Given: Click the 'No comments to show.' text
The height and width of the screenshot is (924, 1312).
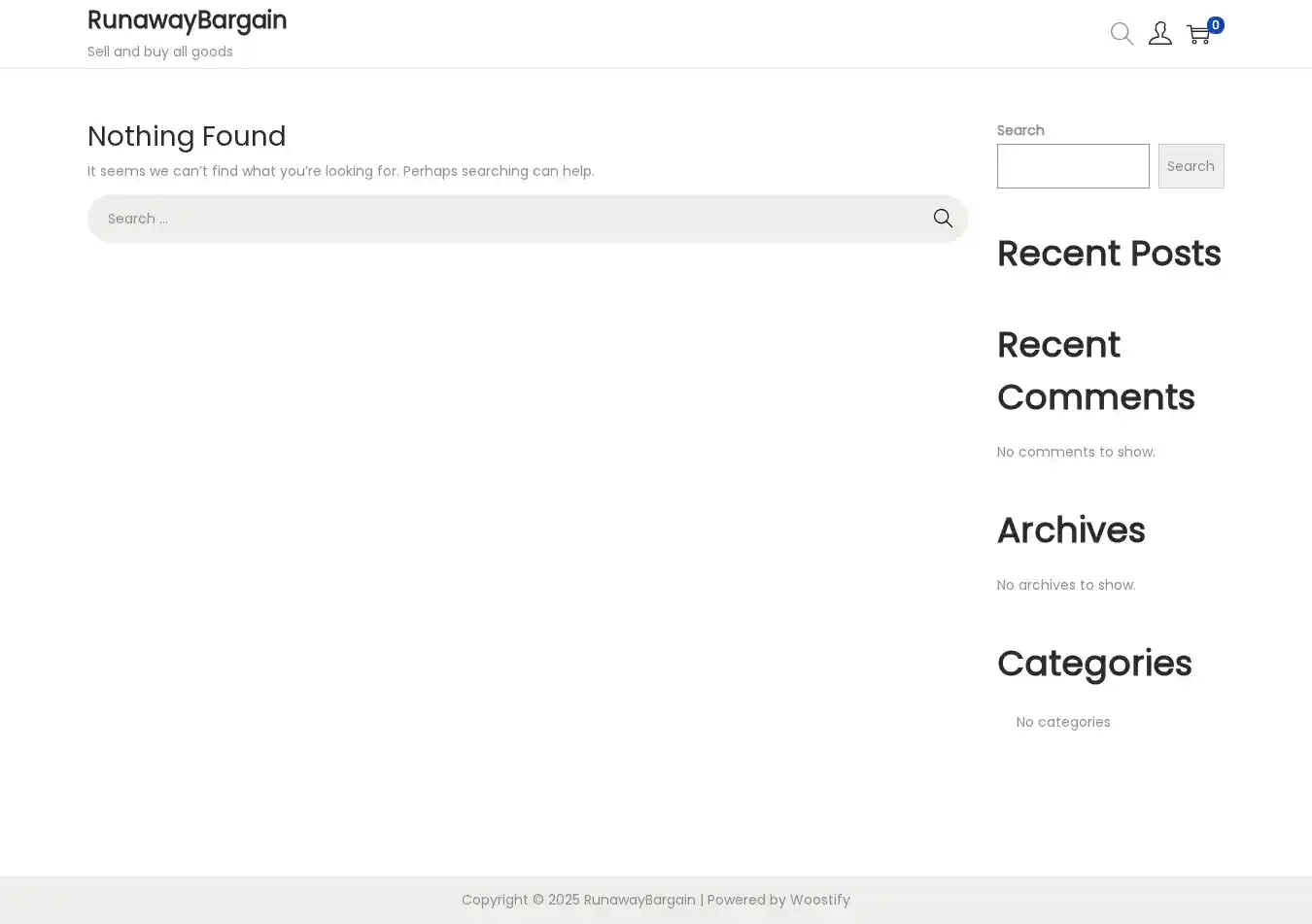Looking at the screenshot, I should (1075, 452).
